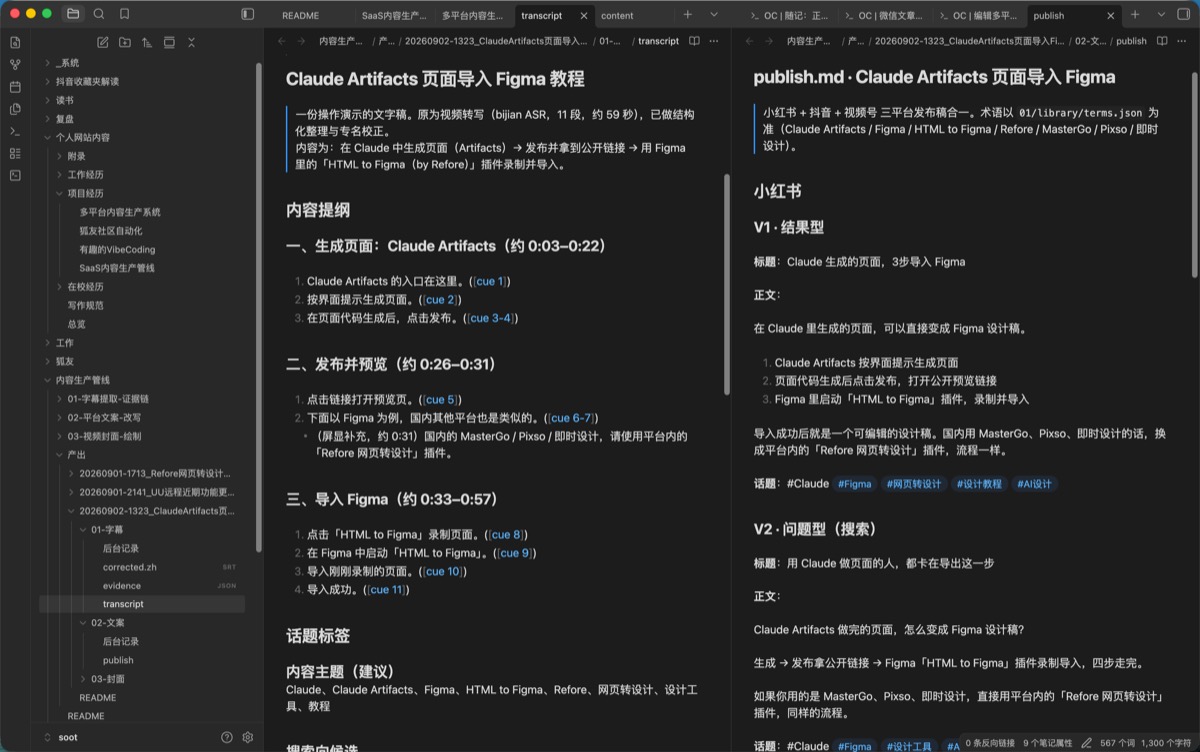
Task: Click the #网页转设计 tag
Action: [914, 484]
